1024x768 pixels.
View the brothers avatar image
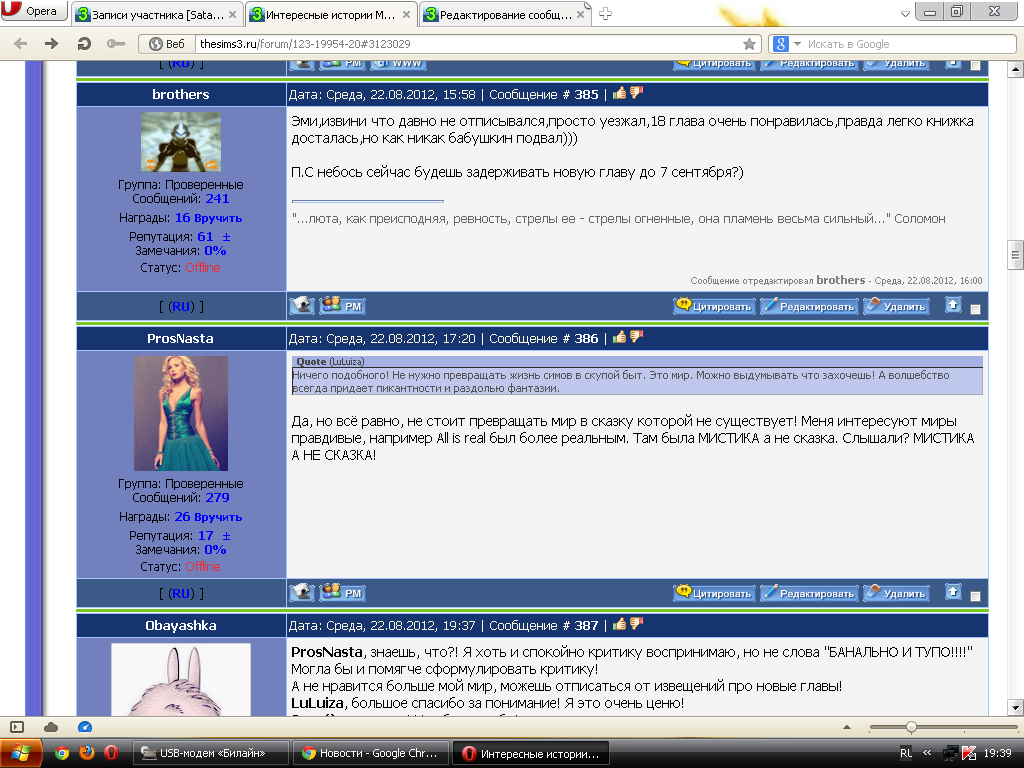pyautogui.click(x=181, y=142)
